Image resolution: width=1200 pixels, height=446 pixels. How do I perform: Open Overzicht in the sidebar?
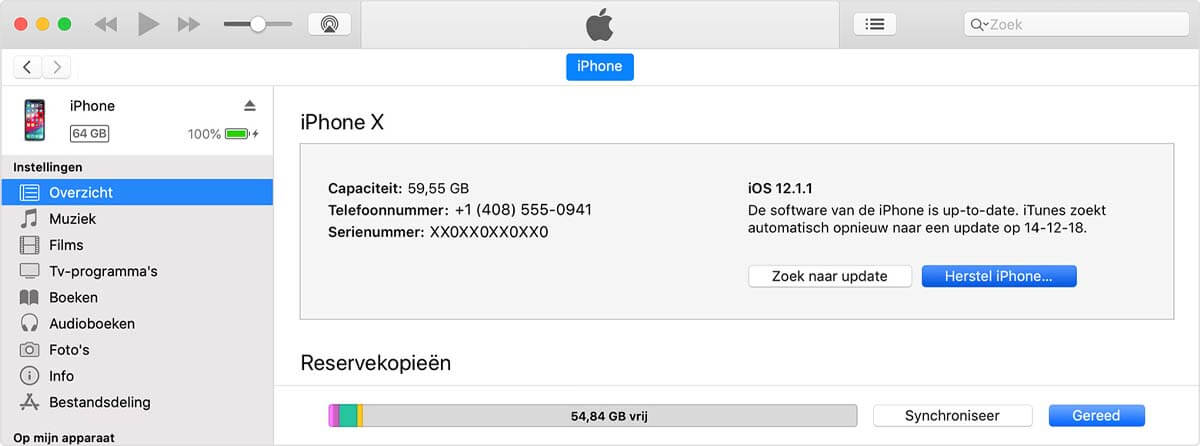pos(136,192)
